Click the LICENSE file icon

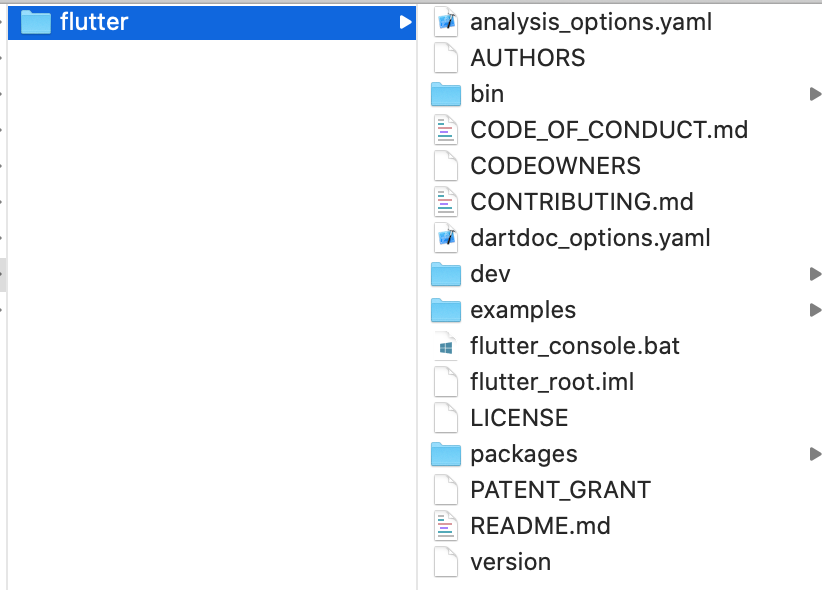click(446, 418)
